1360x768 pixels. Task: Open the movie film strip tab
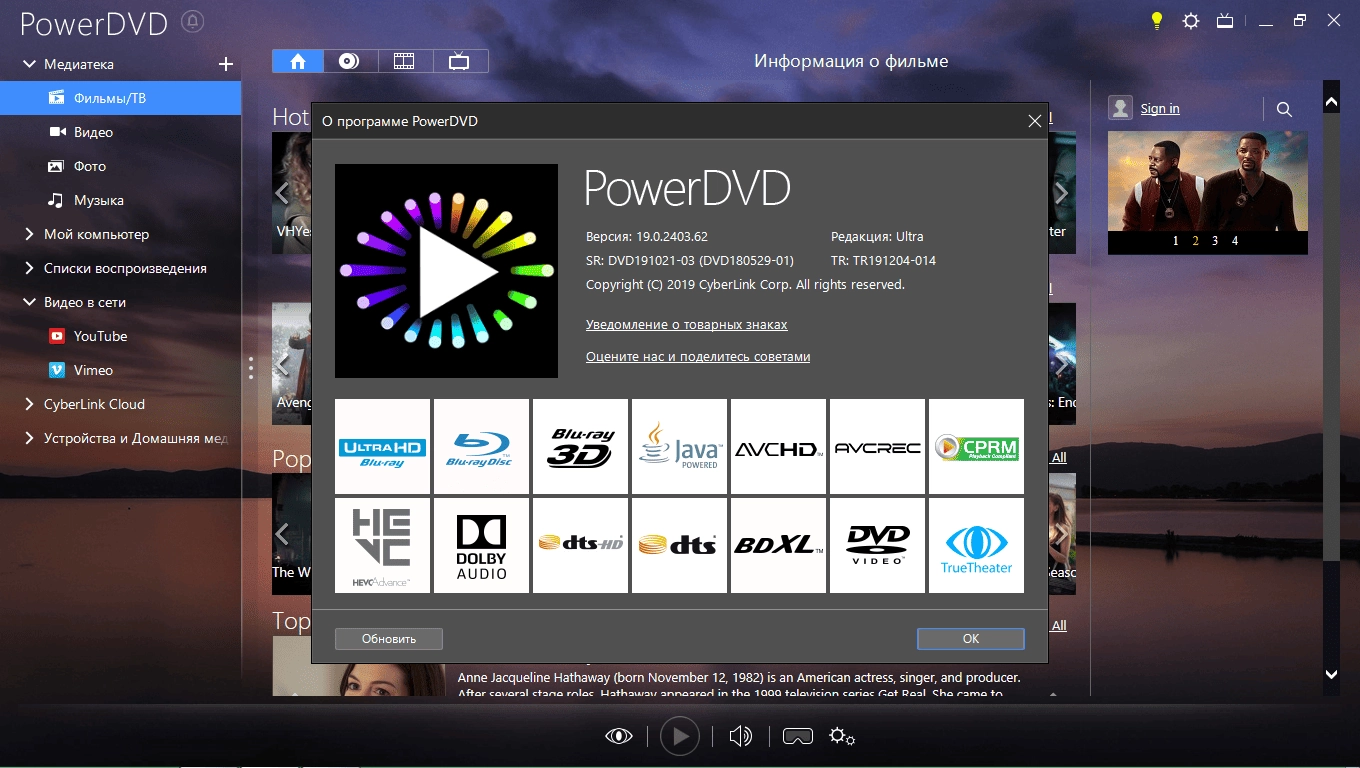[x=404, y=61]
